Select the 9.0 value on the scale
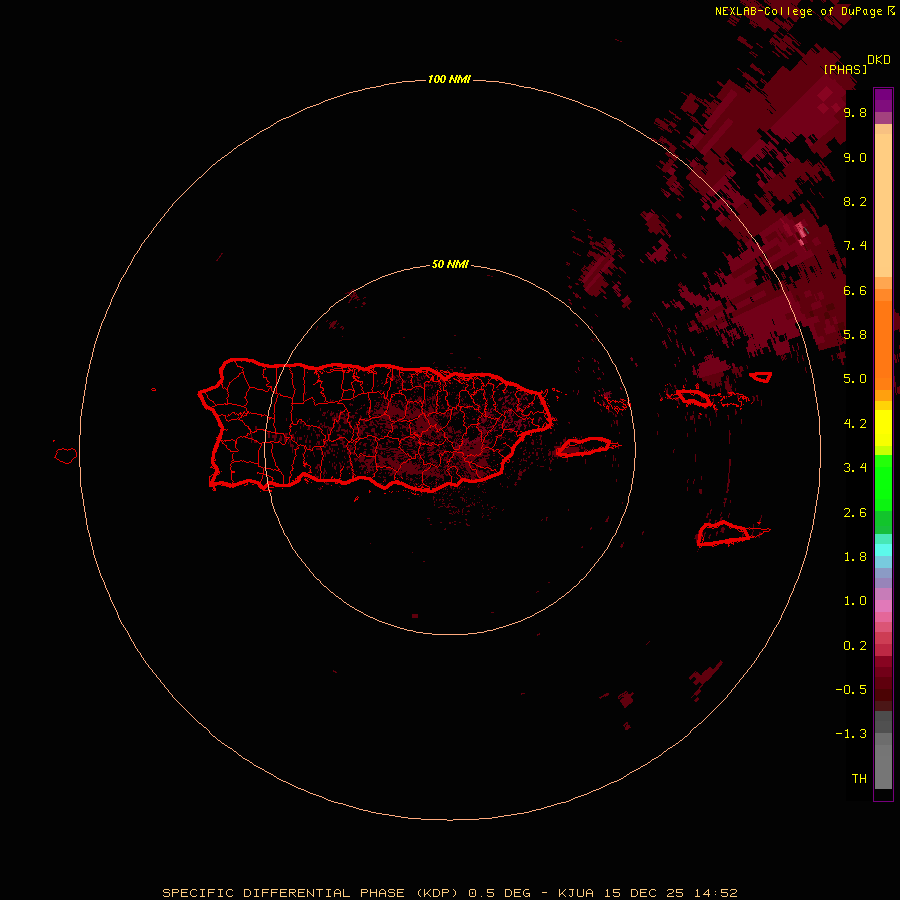This screenshot has width=900, height=900. coord(855,157)
